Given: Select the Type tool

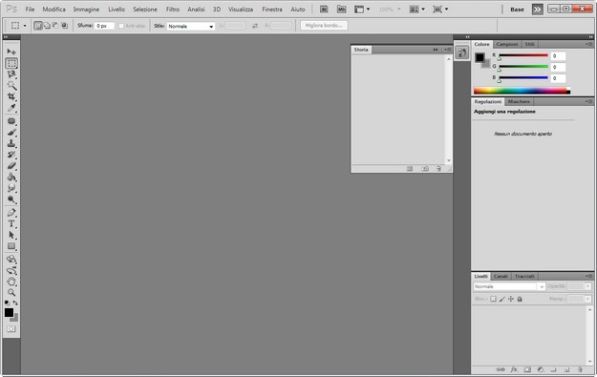Looking at the screenshot, I should click(11, 224).
